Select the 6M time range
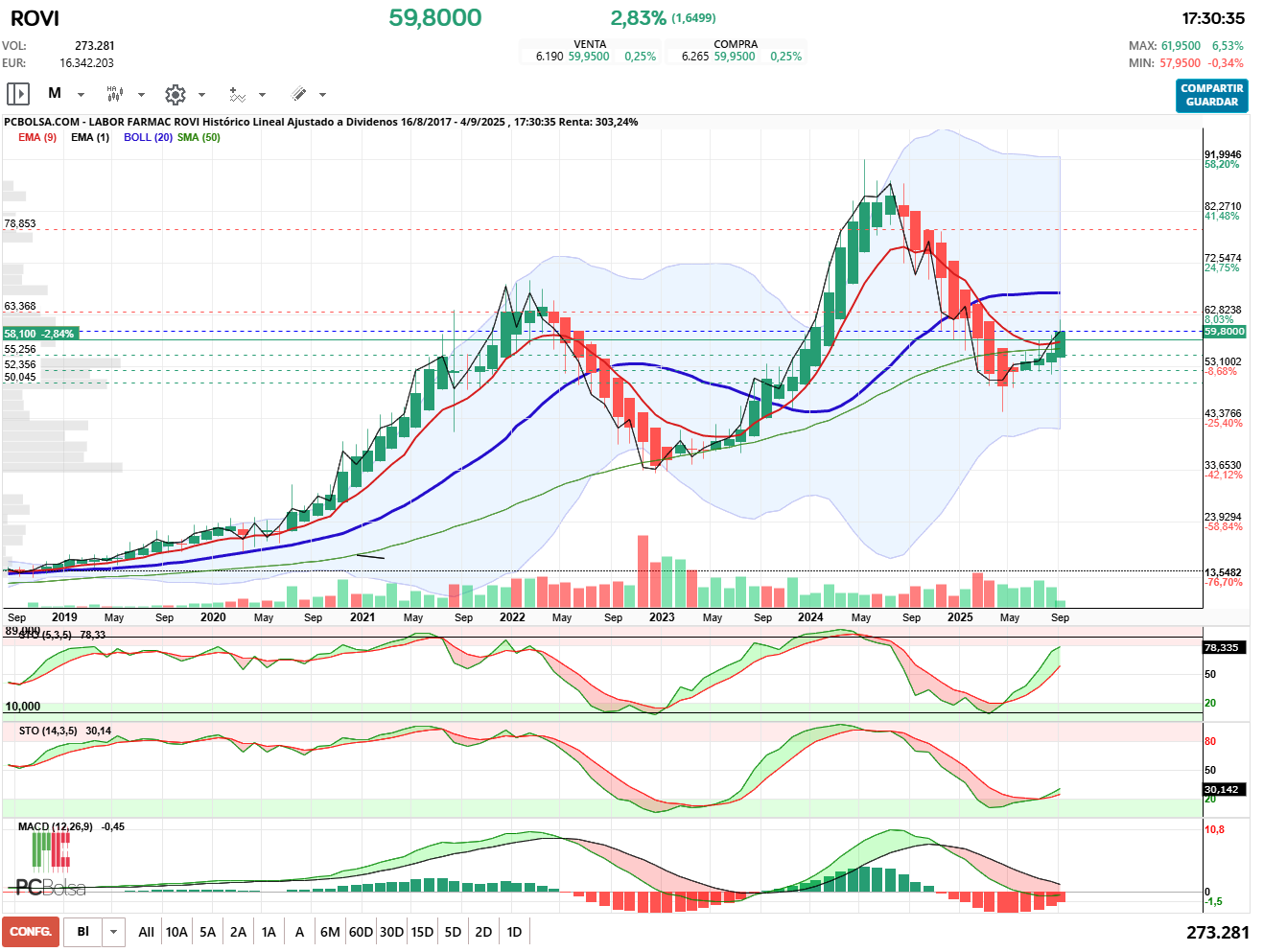Viewport: 1263px width, 952px height. 330,932
